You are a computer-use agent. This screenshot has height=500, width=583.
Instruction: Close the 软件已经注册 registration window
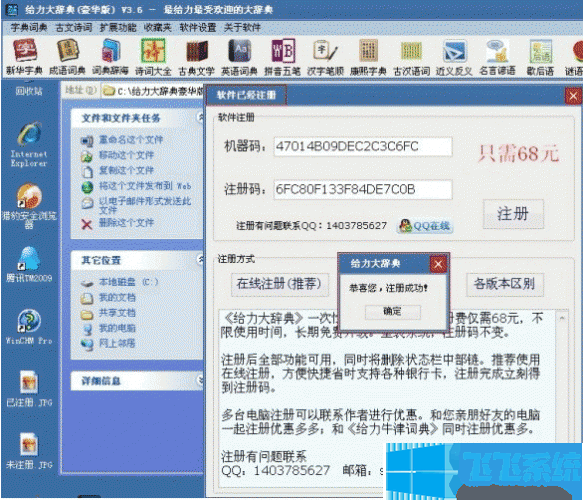(573, 97)
